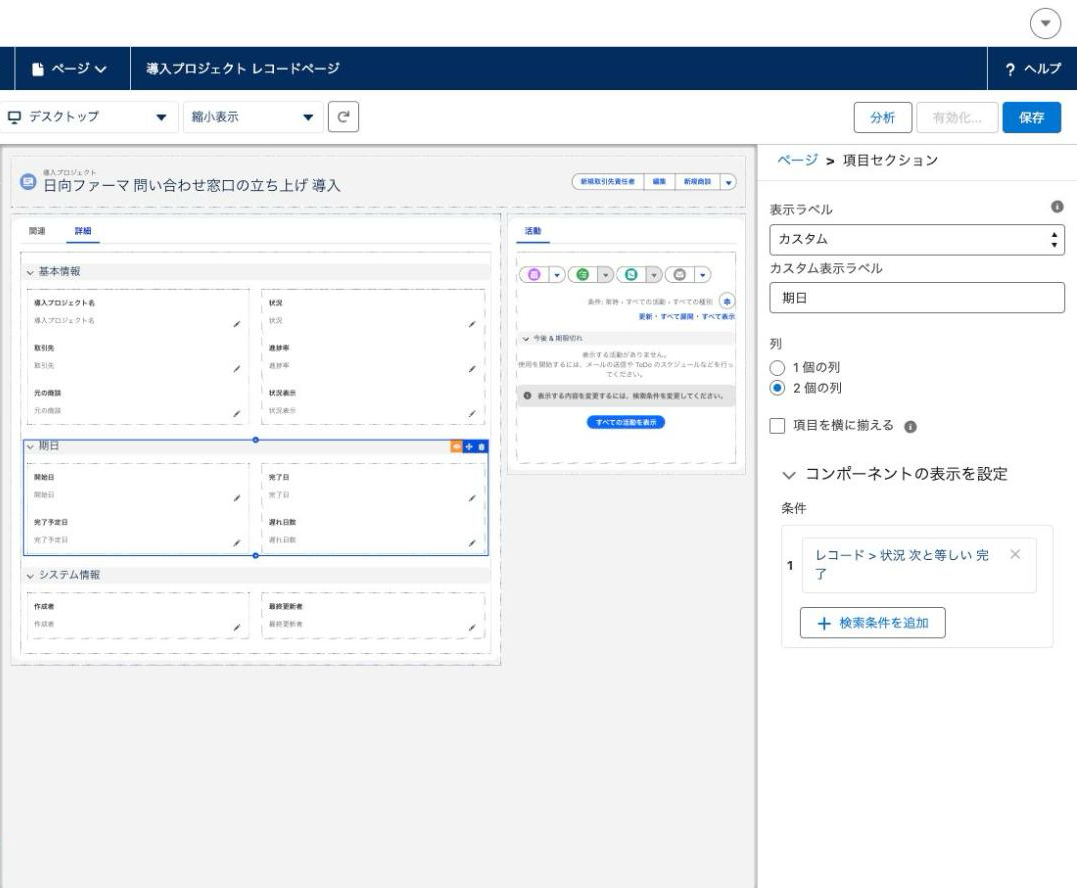Image resolution: width=1077 pixels, height=888 pixels.
Task: Collapse the 基本情報 section chevron
Action: coord(30,272)
